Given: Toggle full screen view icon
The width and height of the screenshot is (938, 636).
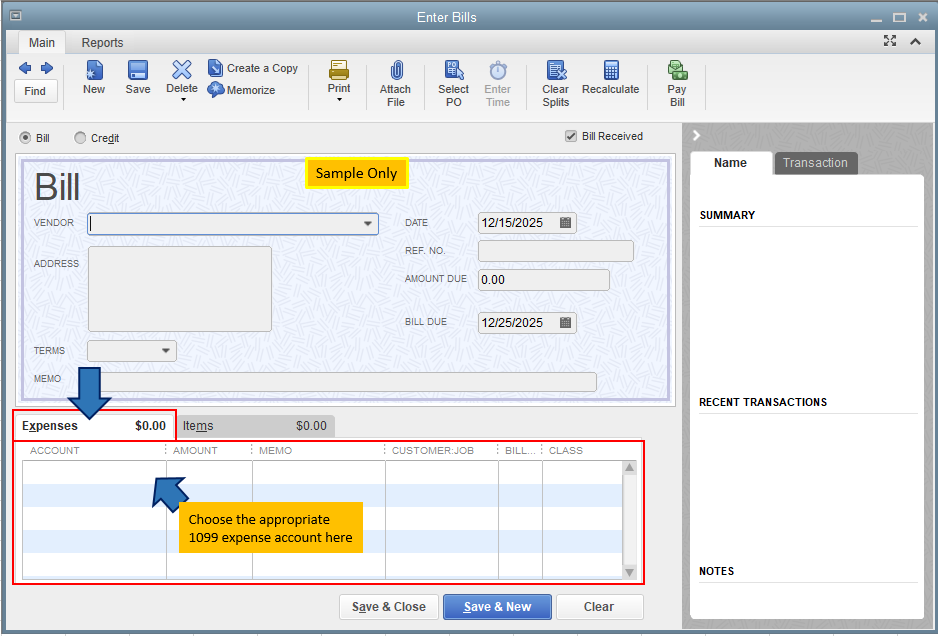Looking at the screenshot, I should click(x=890, y=41).
